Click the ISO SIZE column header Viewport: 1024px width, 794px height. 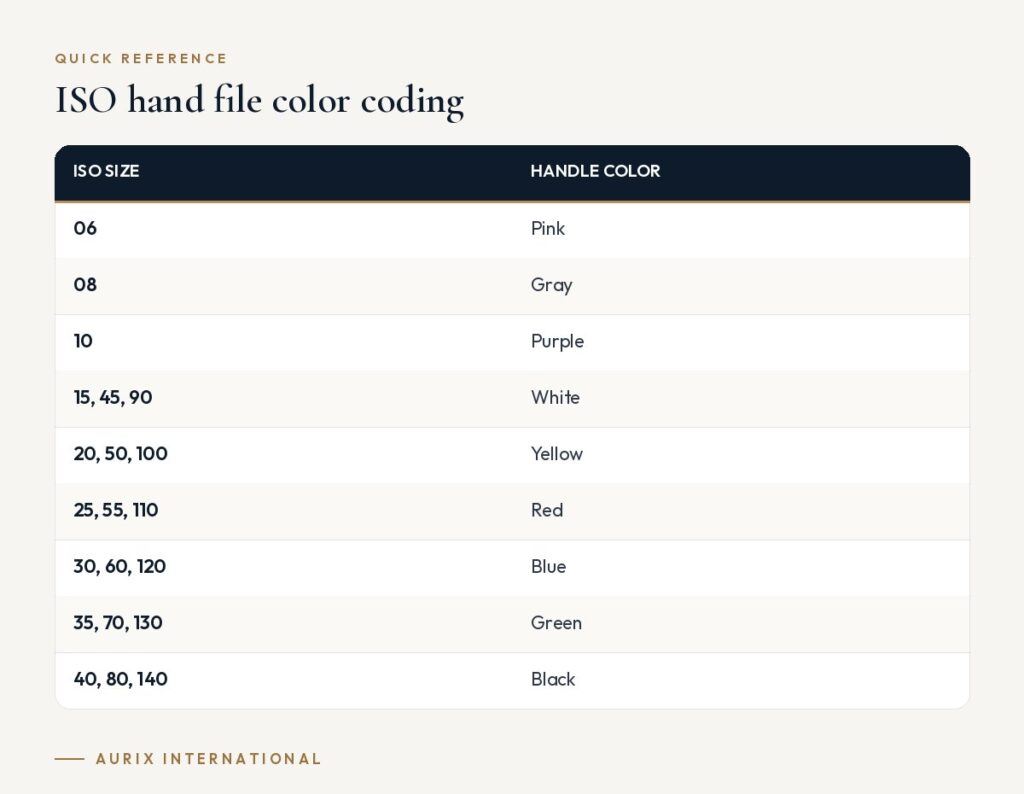pyautogui.click(x=283, y=172)
